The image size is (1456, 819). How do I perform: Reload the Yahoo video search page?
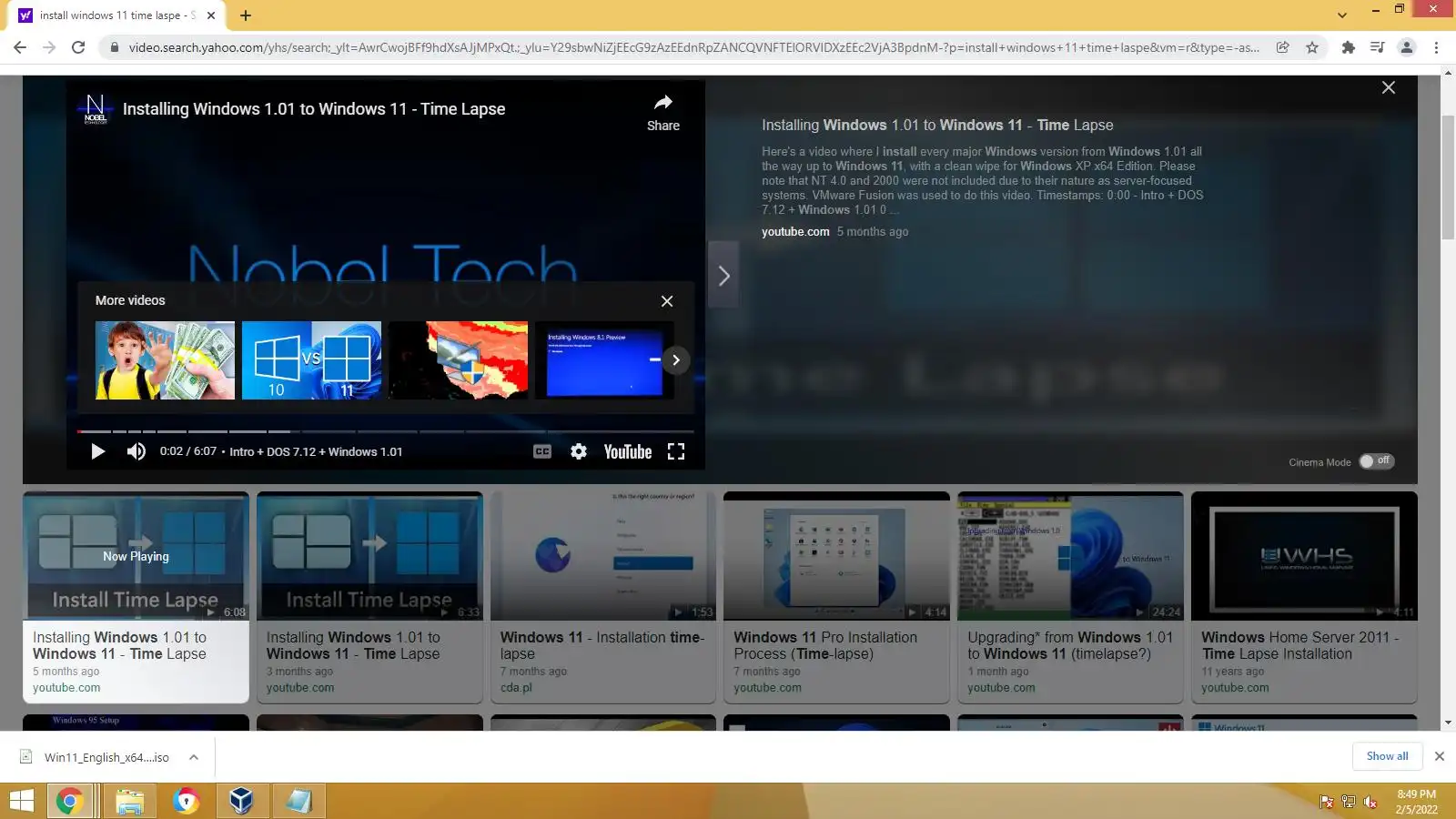point(78,47)
